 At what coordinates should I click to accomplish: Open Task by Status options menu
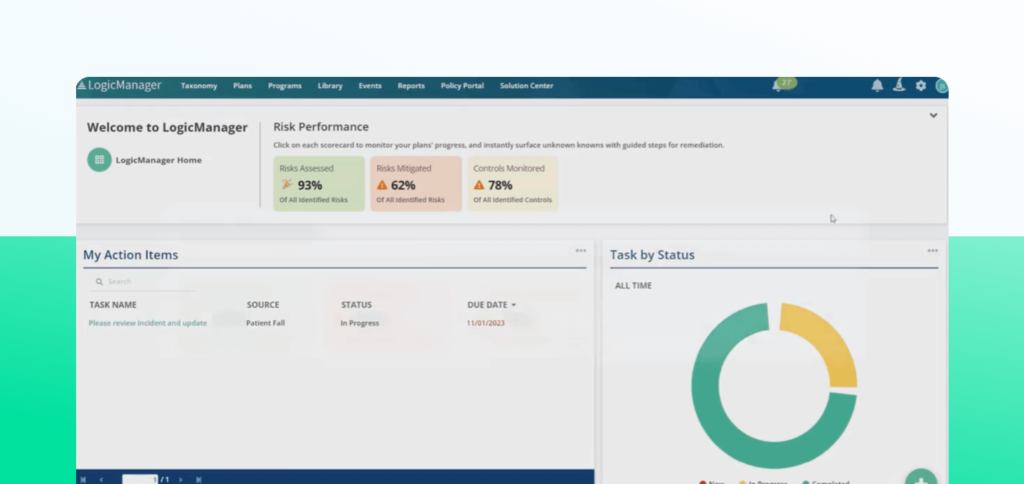[x=932, y=251]
